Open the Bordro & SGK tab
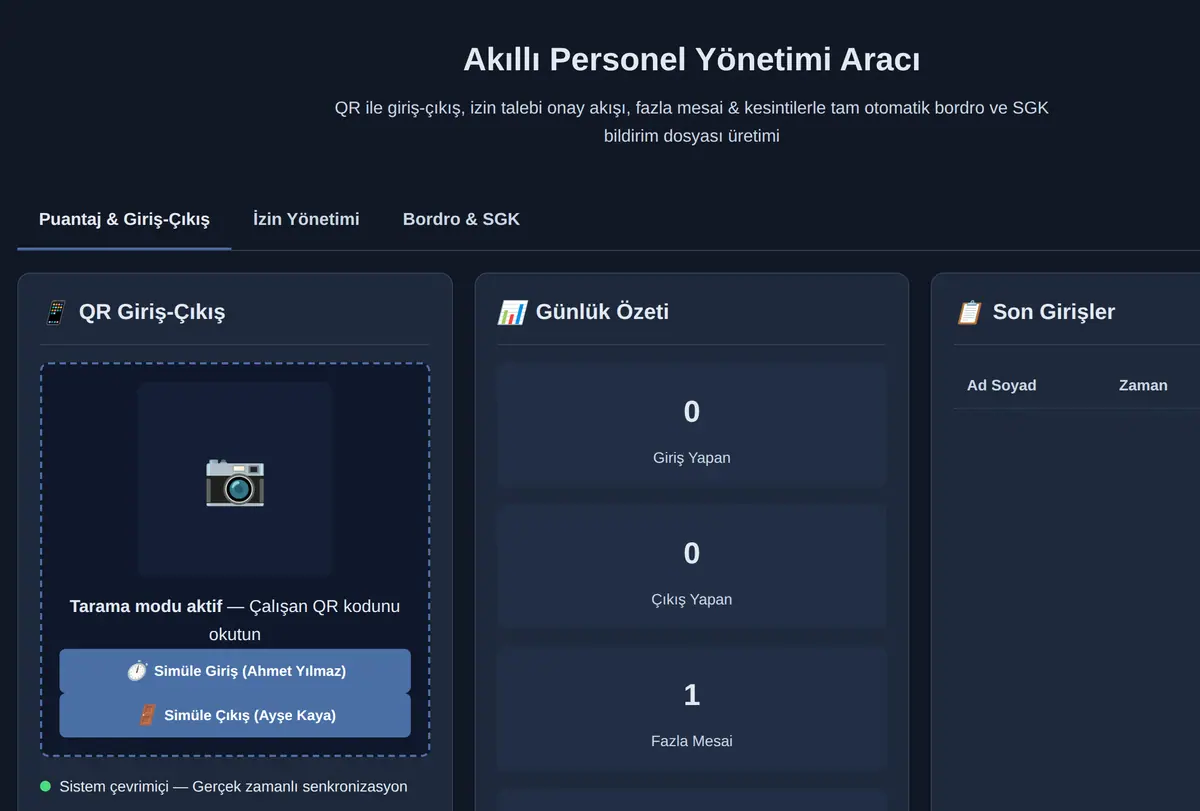Screen dimensions: 1200x811 pyautogui.click(x=461, y=219)
